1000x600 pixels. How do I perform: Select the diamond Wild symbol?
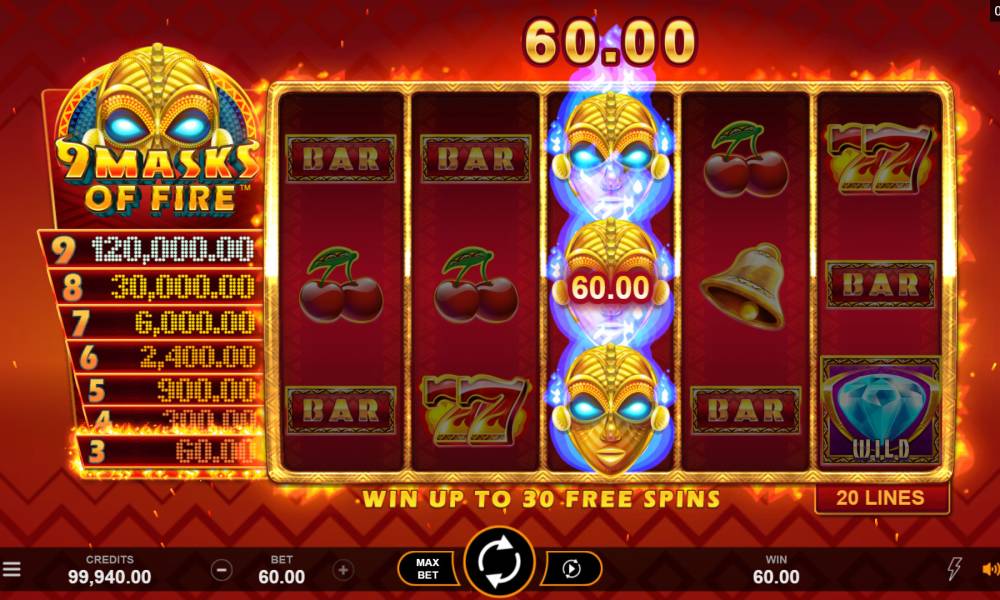click(880, 412)
